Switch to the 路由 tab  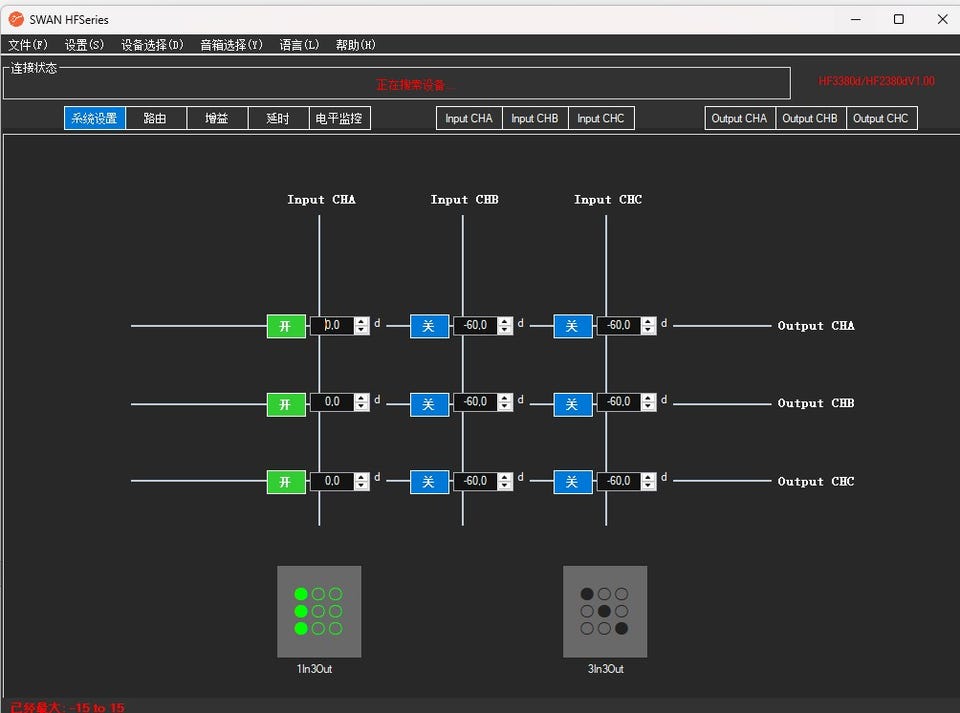[155, 118]
